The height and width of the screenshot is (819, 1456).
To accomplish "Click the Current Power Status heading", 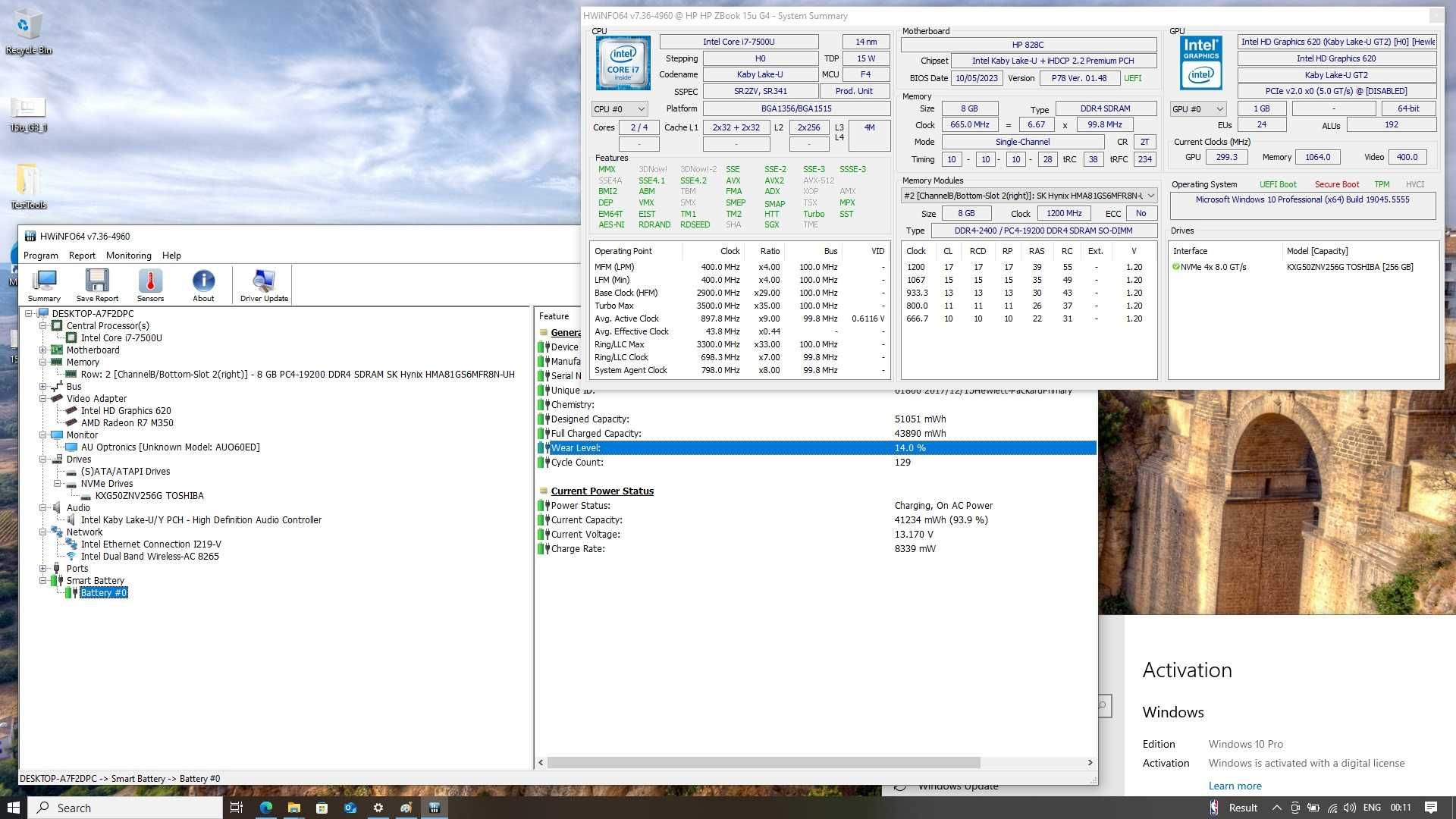I will tap(602, 491).
